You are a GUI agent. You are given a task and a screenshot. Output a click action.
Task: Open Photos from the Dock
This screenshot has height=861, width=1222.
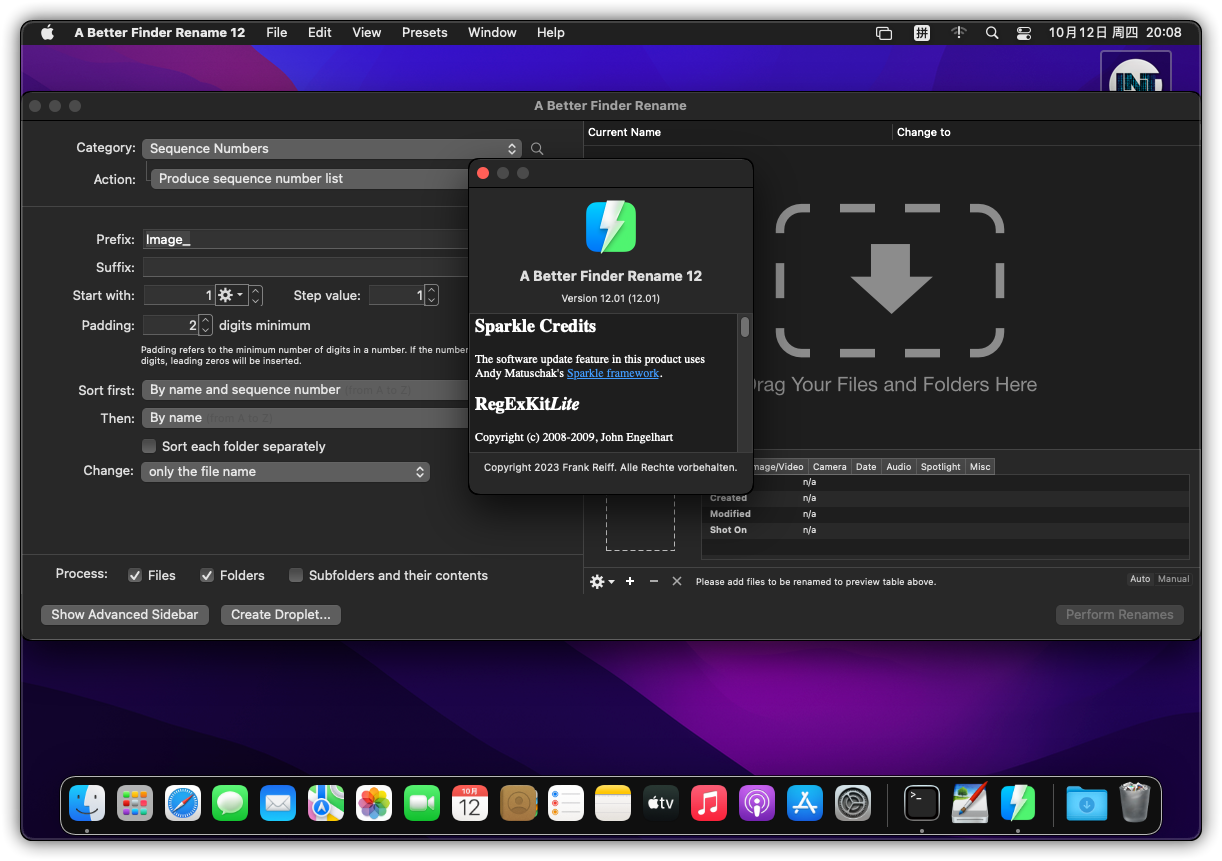(374, 803)
